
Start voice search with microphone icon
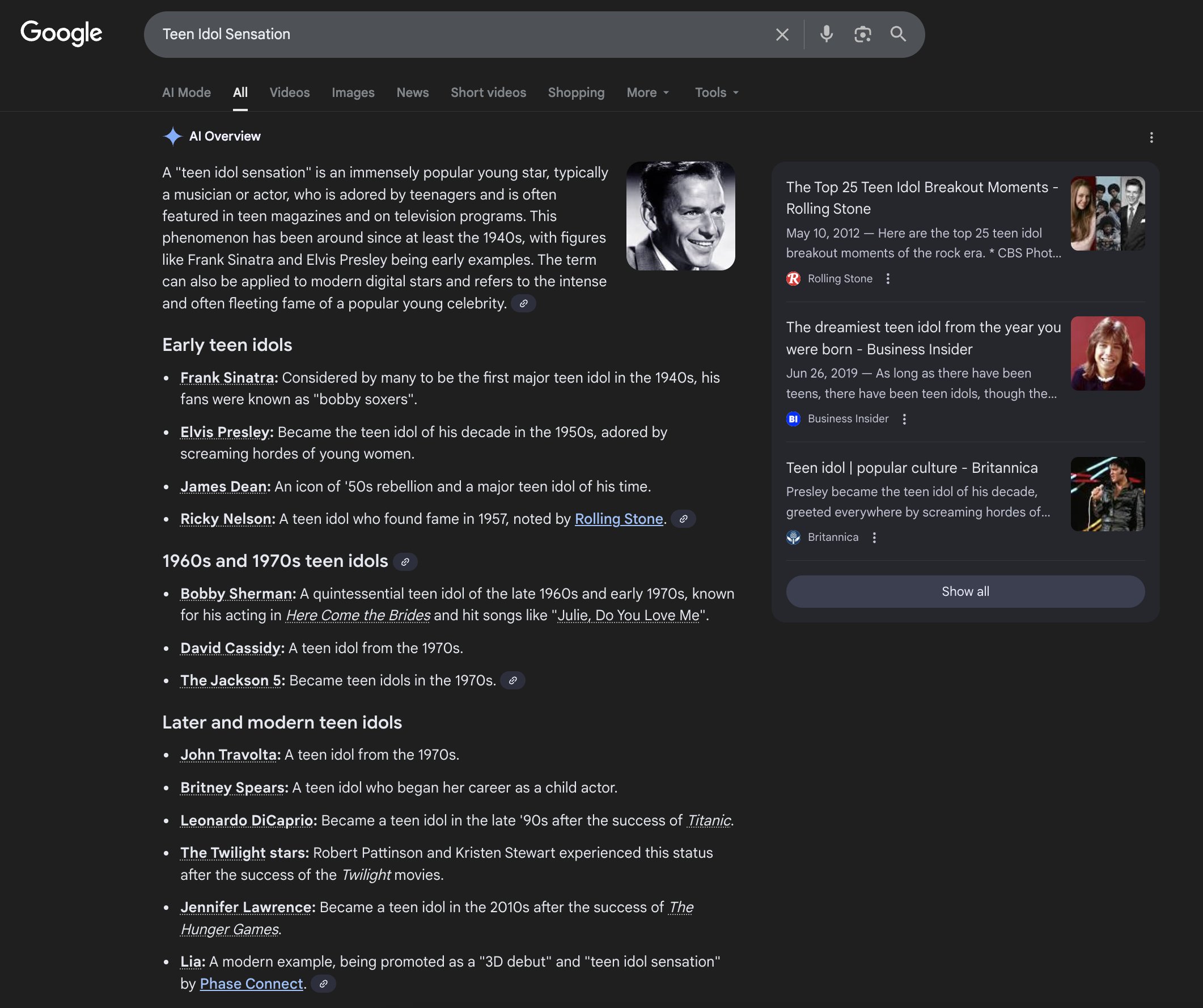(826, 35)
